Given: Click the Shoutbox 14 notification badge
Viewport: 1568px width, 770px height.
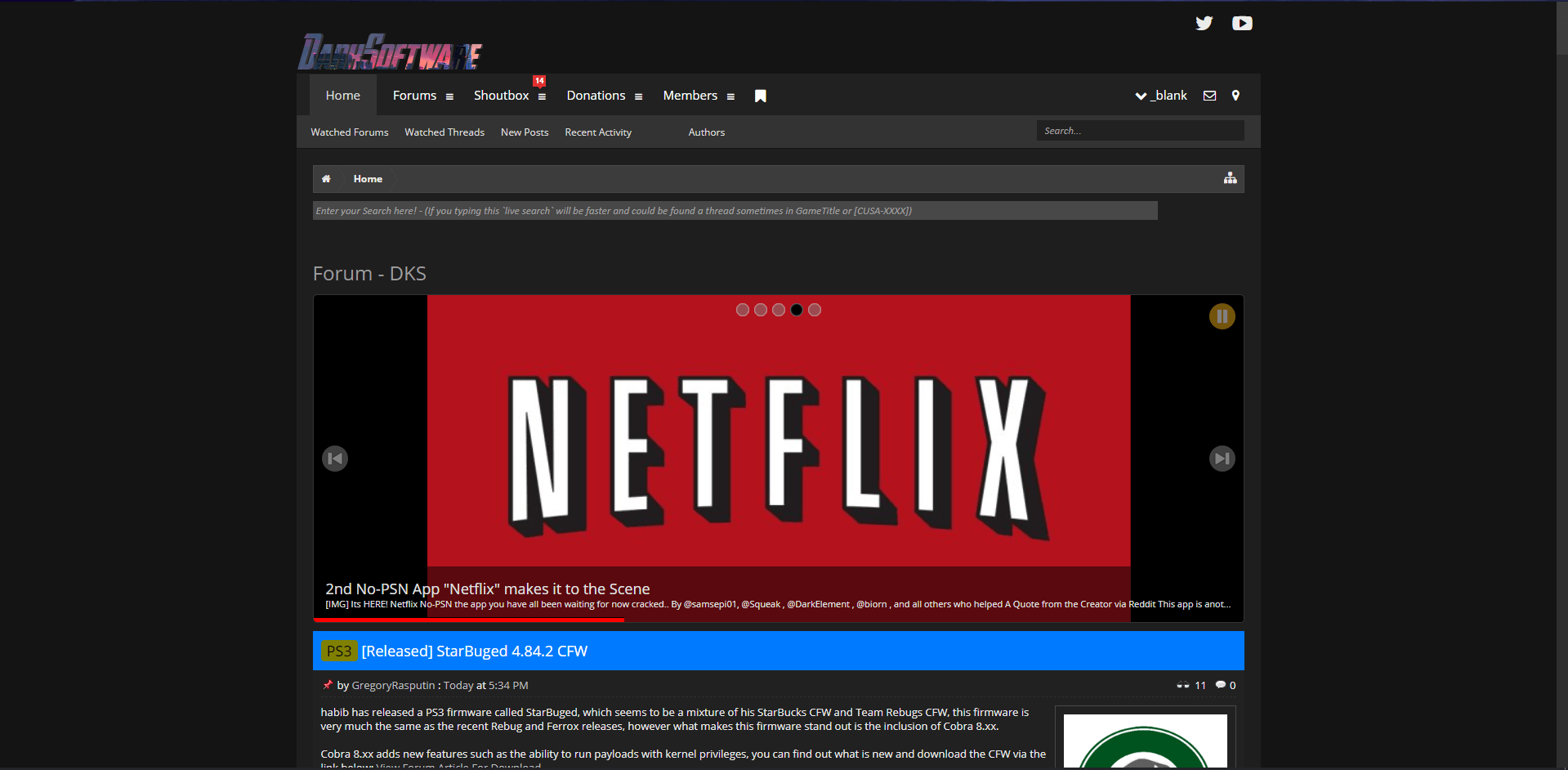Looking at the screenshot, I should click(539, 81).
